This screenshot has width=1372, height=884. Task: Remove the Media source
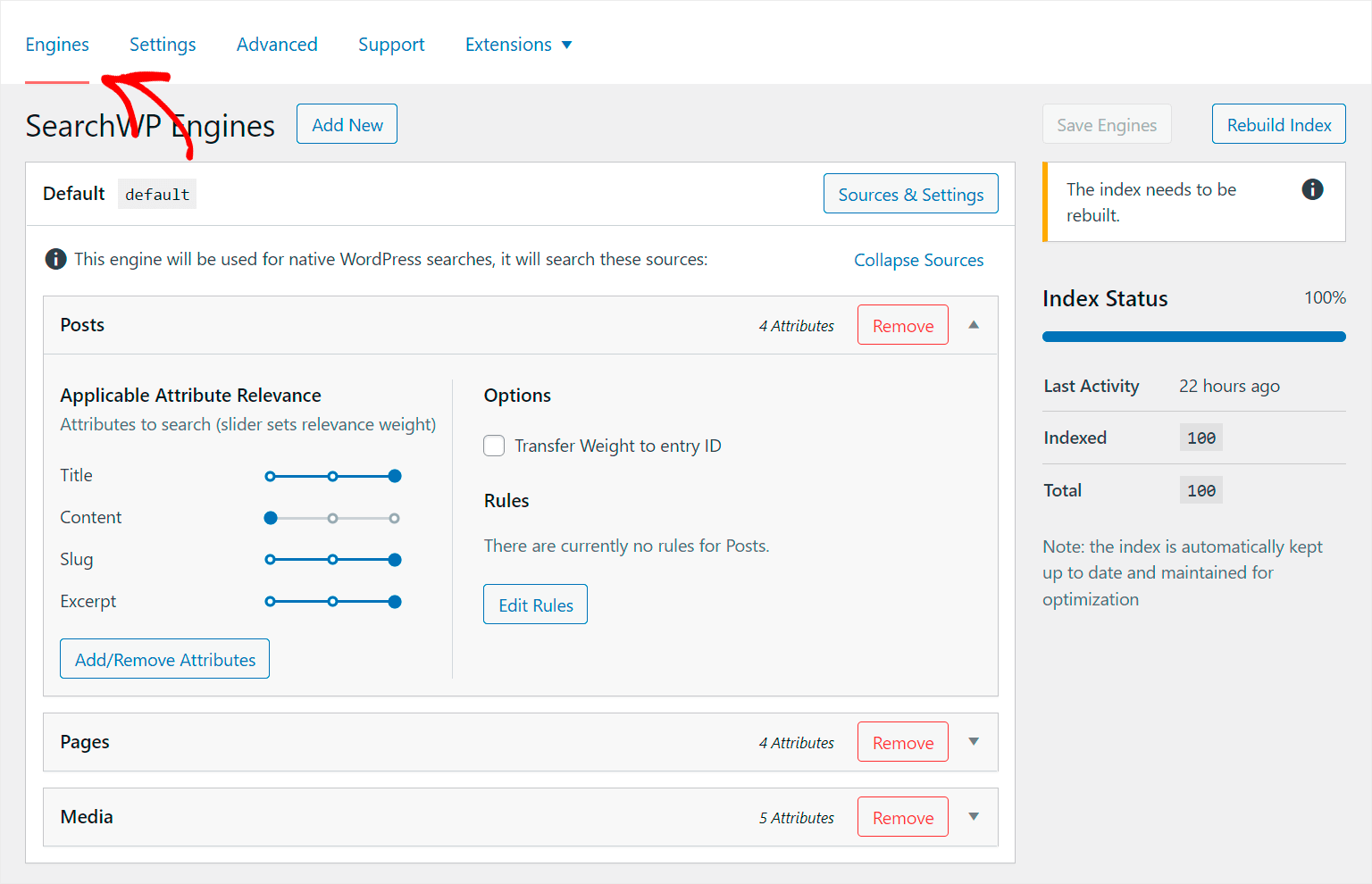coord(903,817)
